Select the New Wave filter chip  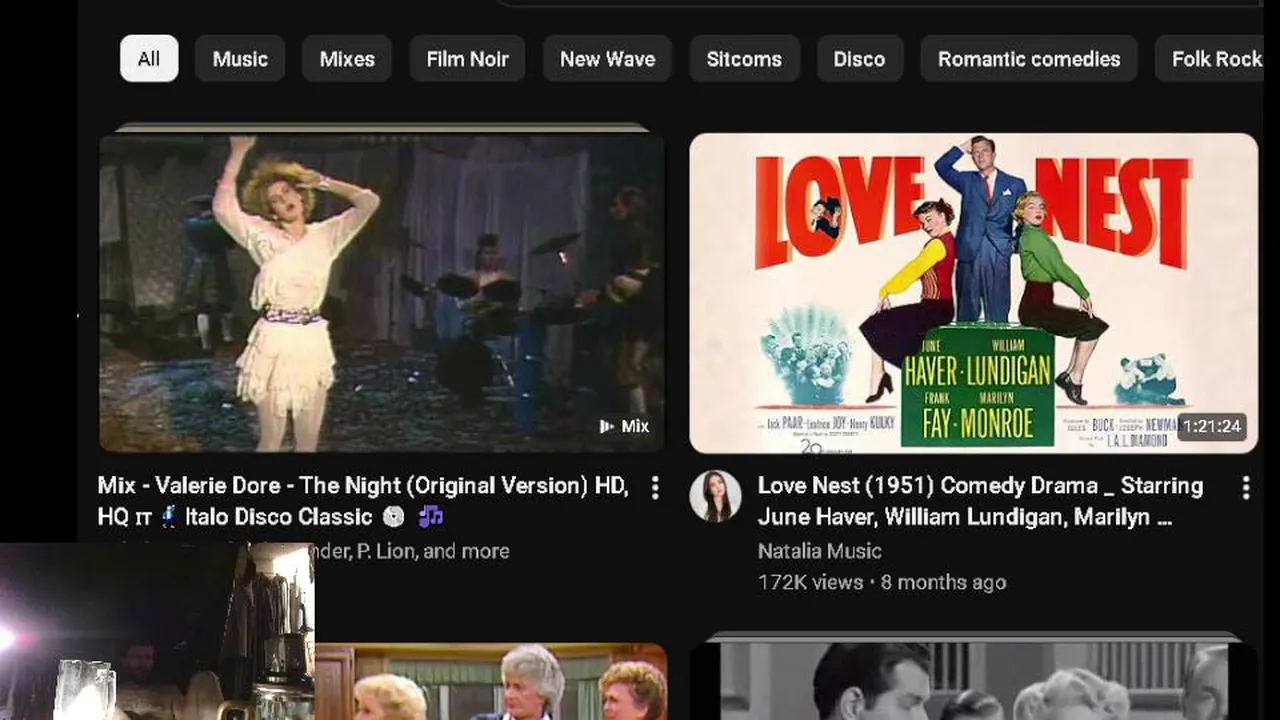click(607, 59)
